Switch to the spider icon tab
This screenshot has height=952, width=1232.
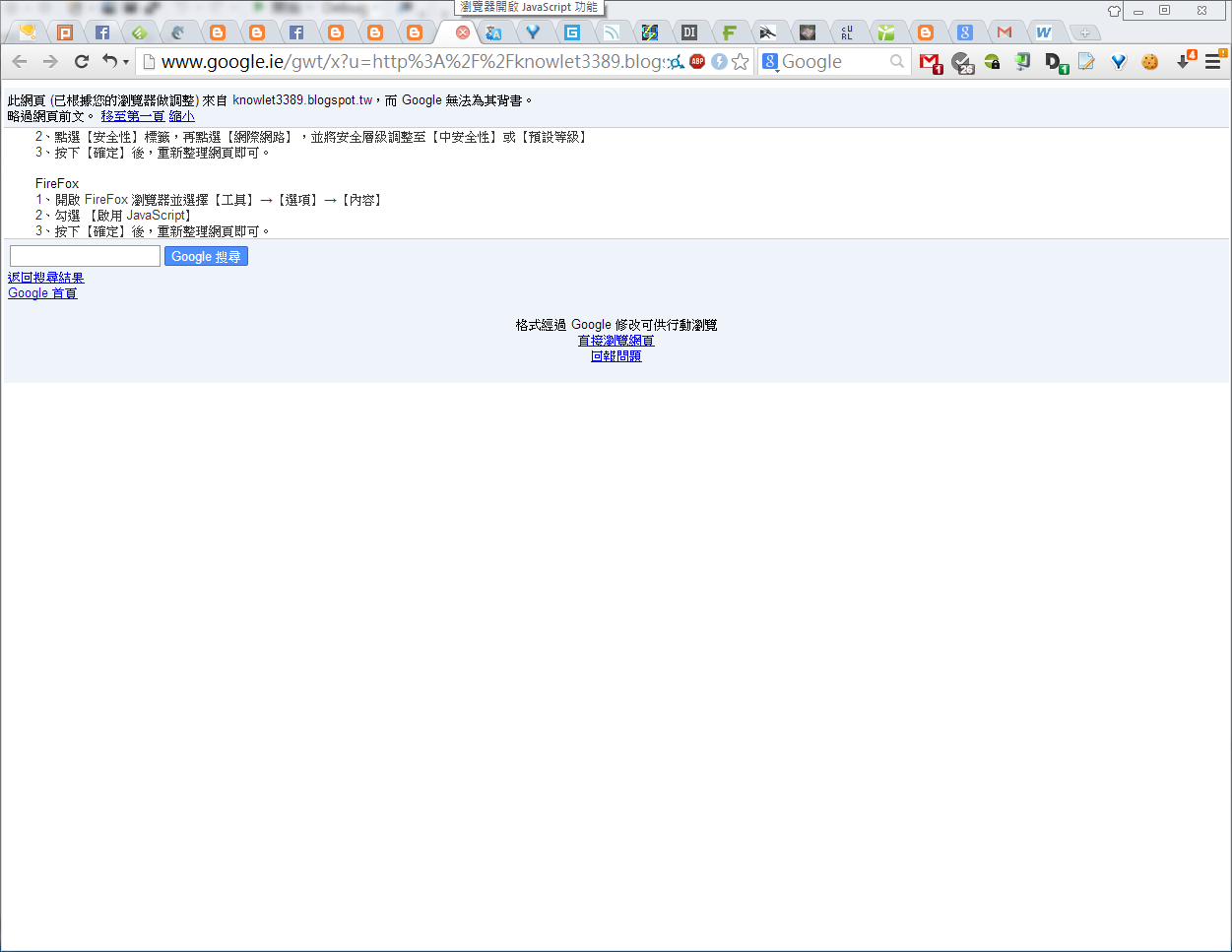768,32
